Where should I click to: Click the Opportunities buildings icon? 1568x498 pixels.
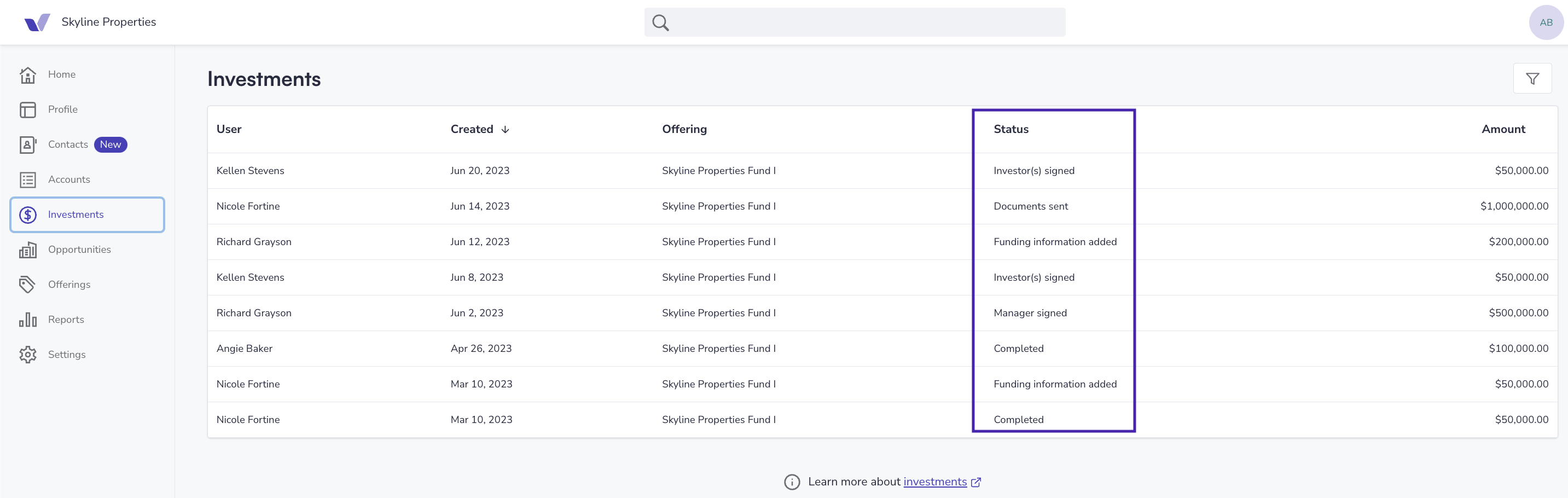coord(28,250)
